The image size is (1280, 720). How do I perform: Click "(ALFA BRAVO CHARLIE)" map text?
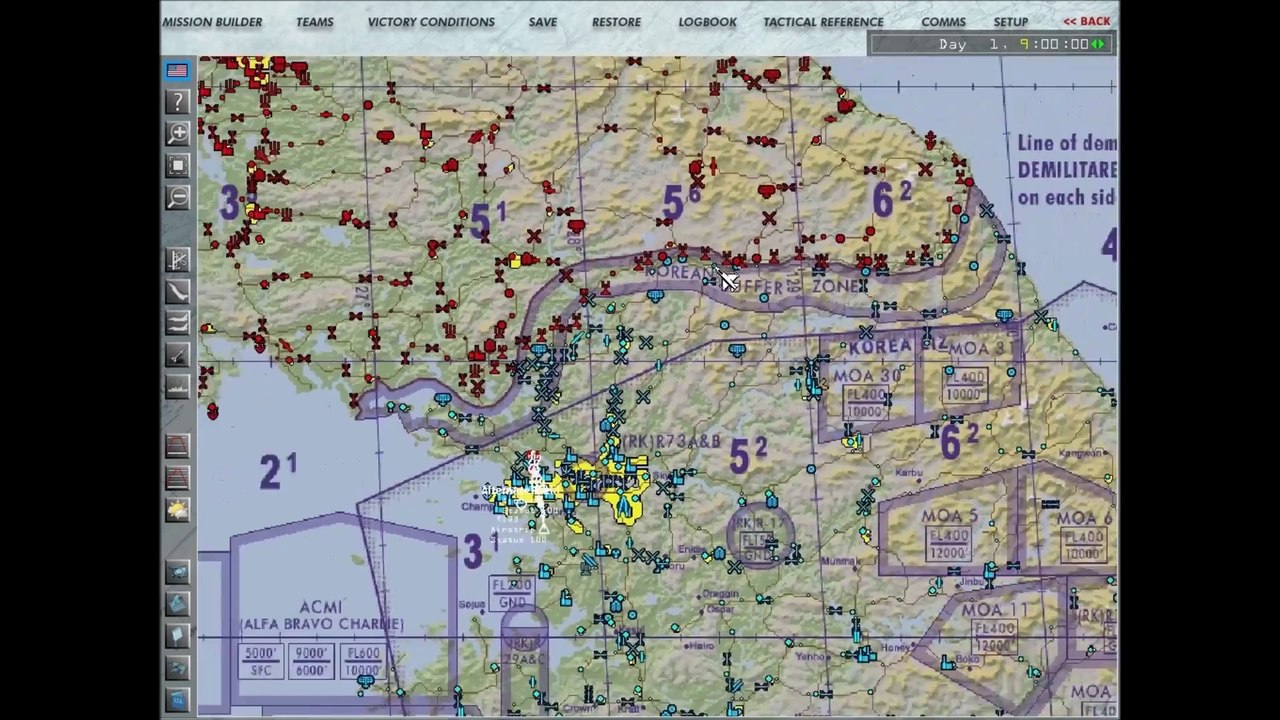pos(322,624)
